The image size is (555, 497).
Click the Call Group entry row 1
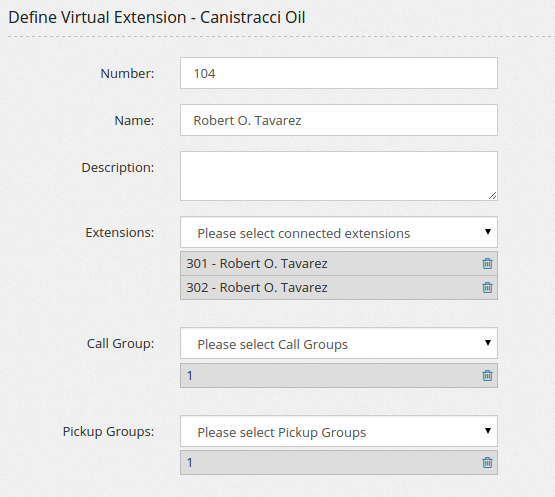click(339, 376)
